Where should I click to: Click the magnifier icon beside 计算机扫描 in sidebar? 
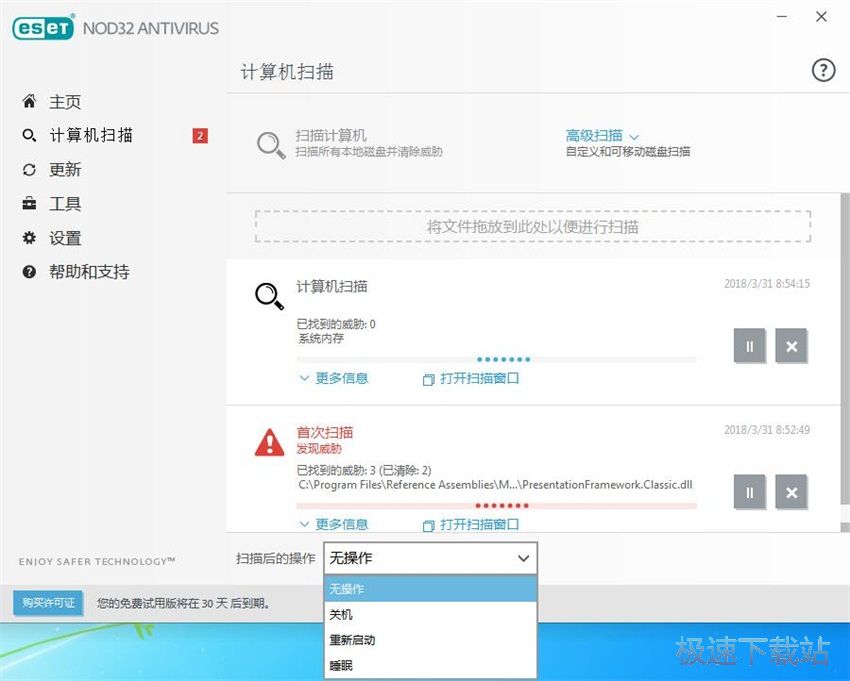[29, 135]
